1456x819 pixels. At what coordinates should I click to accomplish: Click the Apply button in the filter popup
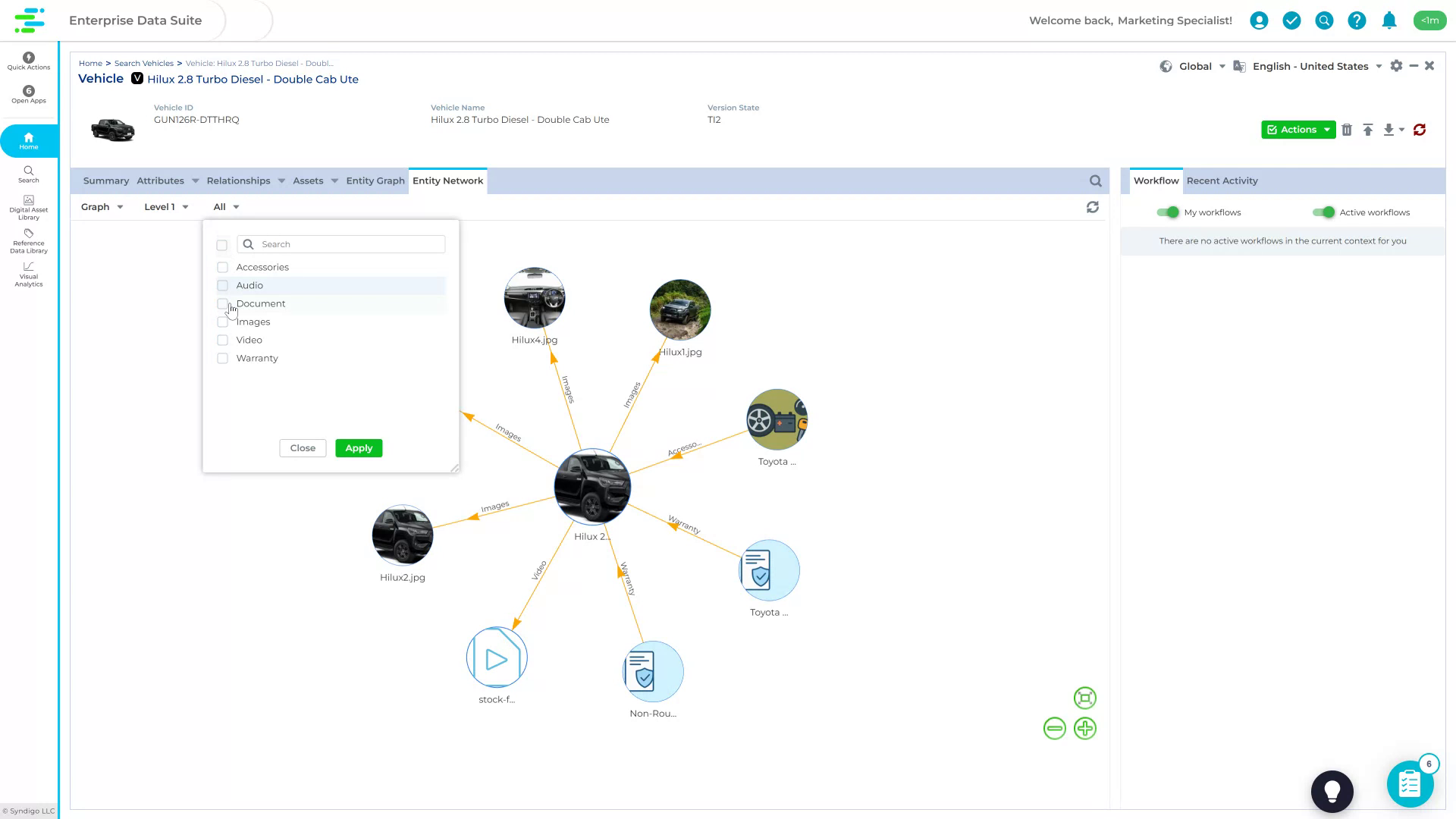[x=358, y=448]
